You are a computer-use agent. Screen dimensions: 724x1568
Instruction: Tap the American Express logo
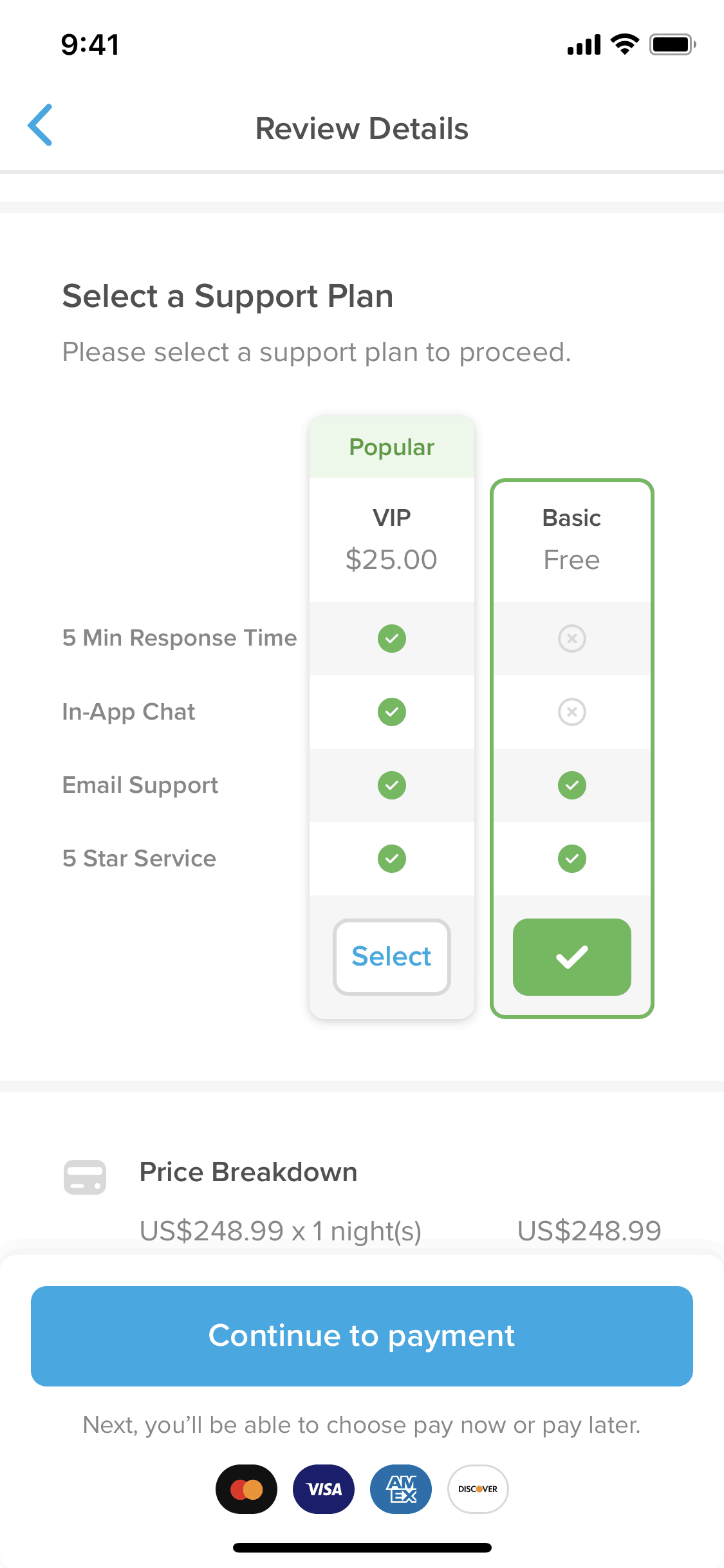pyautogui.click(x=401, y=1489)
